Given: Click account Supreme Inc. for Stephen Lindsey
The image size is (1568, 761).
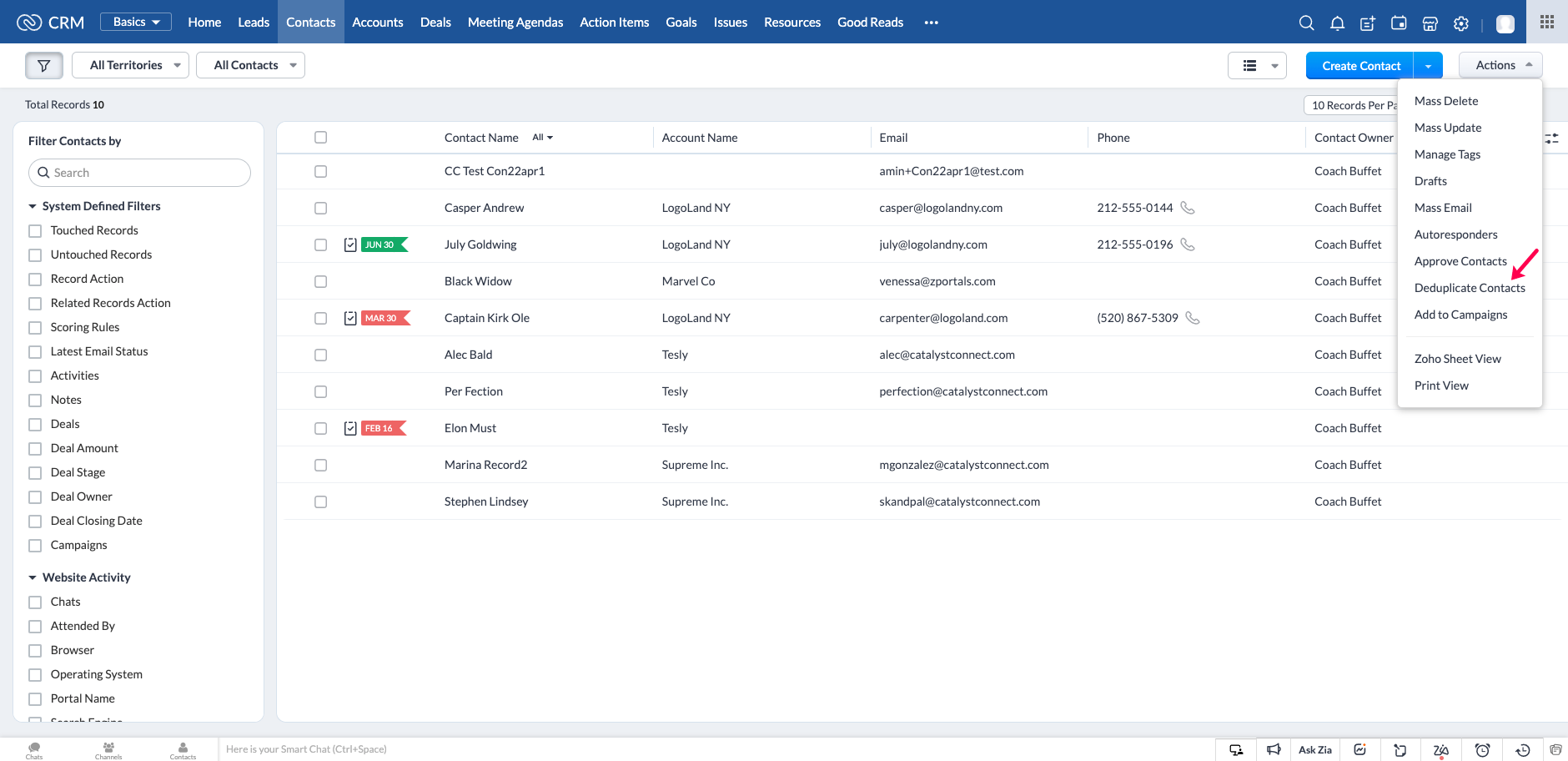Looking at the screenshot, I should tap(696, 501).
